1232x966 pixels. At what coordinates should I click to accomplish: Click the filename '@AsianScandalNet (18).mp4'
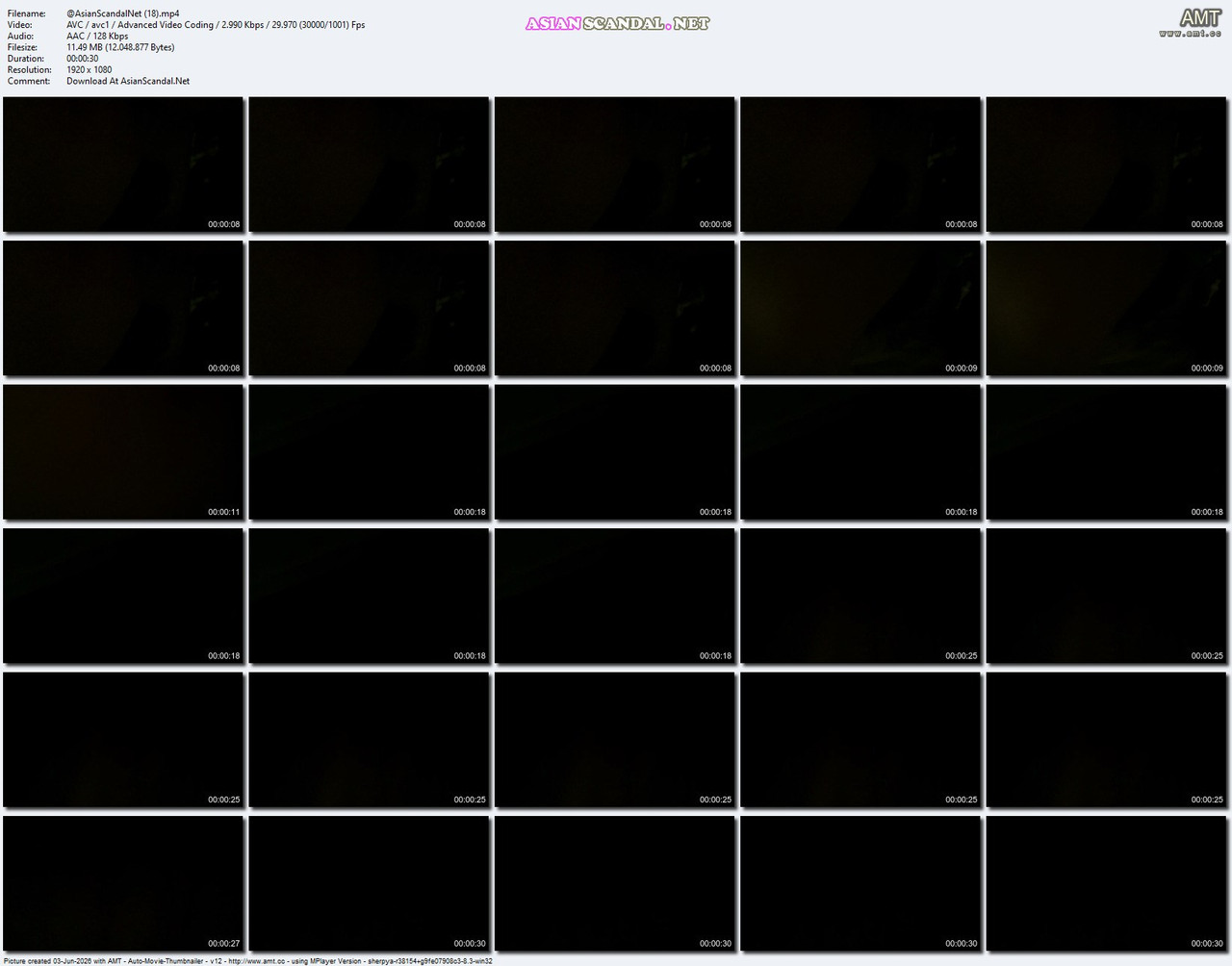123,13
